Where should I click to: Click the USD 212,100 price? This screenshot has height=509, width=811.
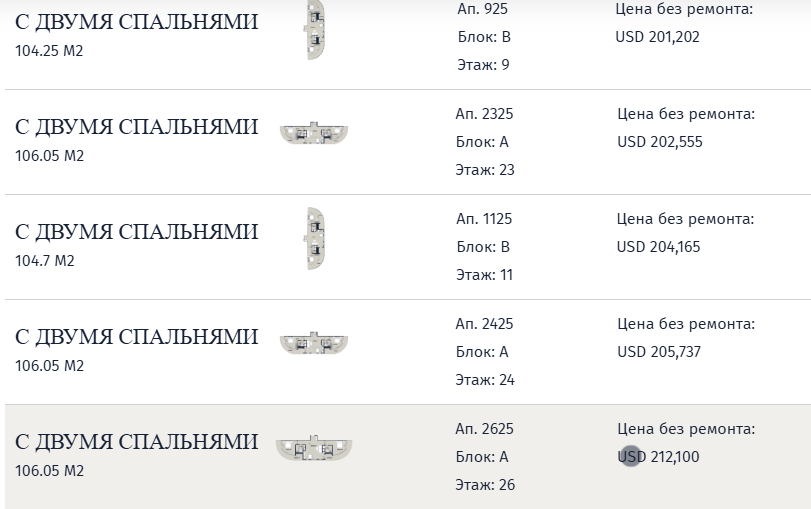(659, 457)
